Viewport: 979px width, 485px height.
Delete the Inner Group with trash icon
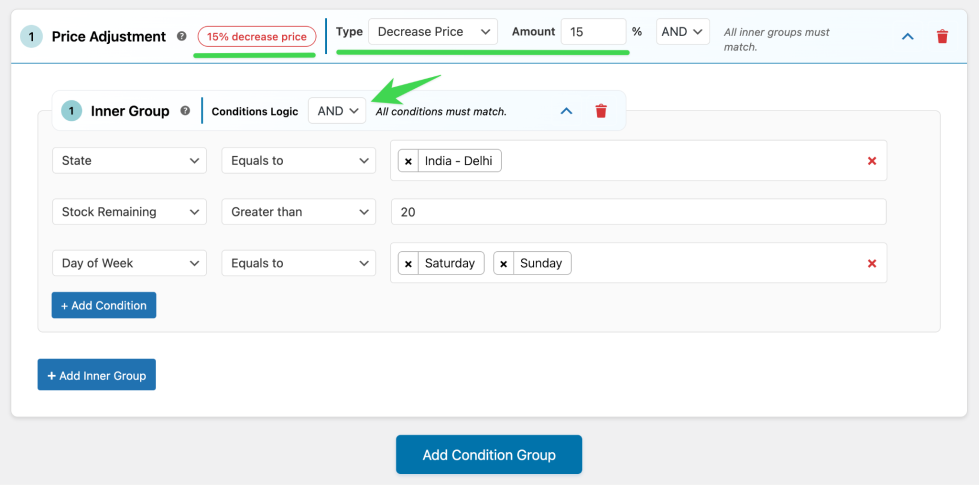[x=601, y=111]
